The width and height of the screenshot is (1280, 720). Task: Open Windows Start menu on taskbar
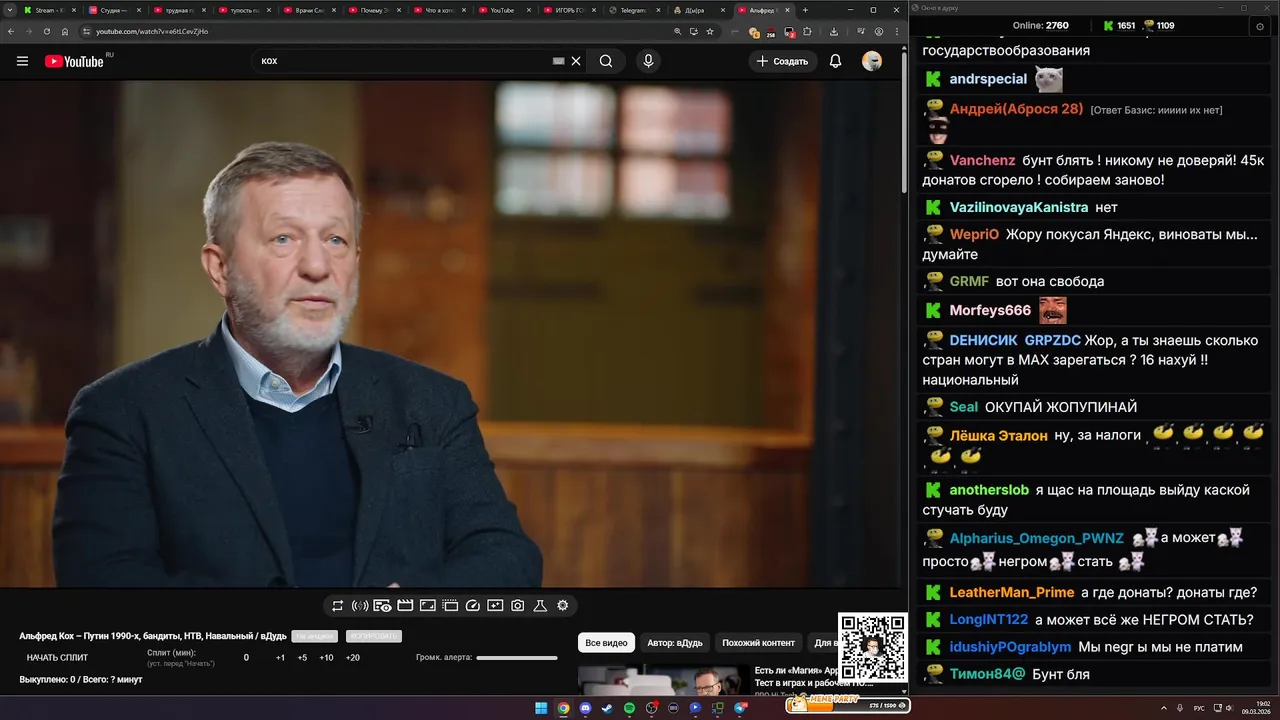point(541,708)
